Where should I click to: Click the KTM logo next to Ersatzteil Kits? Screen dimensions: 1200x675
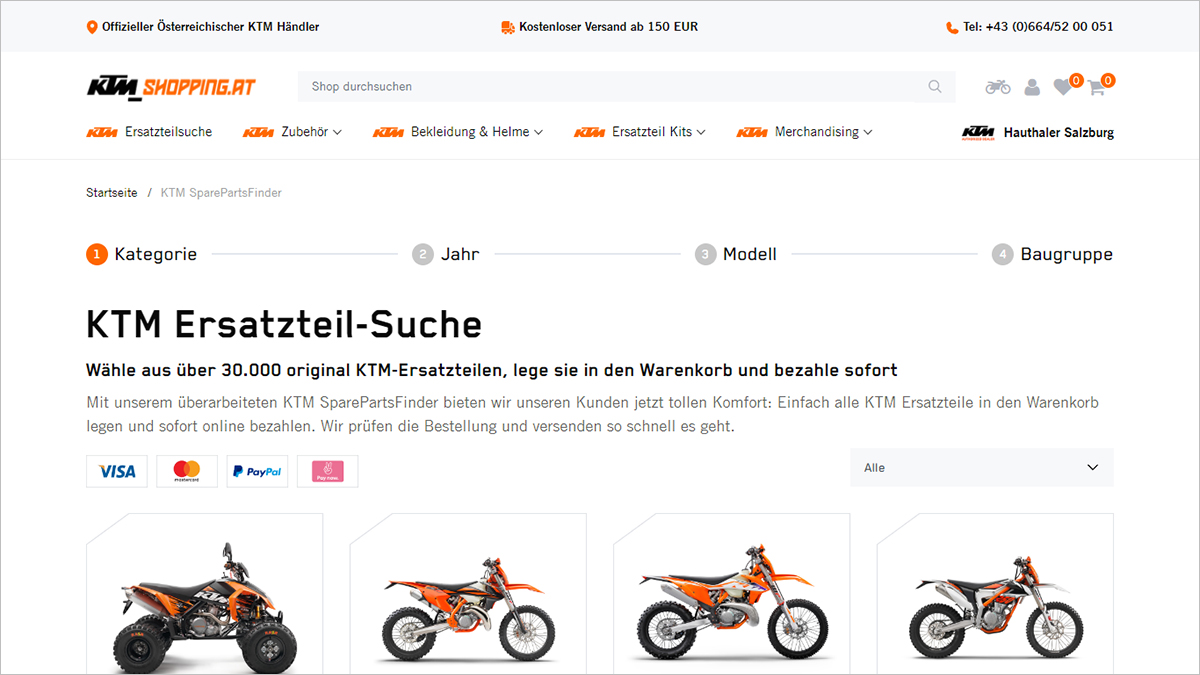coord(589,132)
